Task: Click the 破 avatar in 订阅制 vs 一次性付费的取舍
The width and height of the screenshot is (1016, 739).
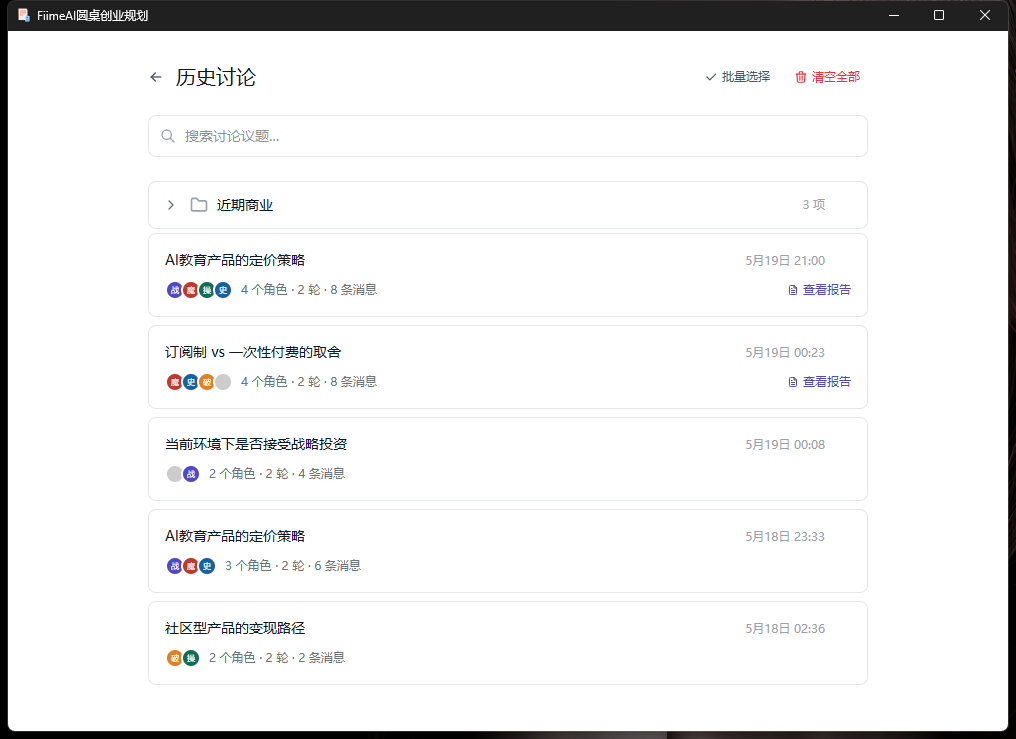Action: tap(207, 382)
